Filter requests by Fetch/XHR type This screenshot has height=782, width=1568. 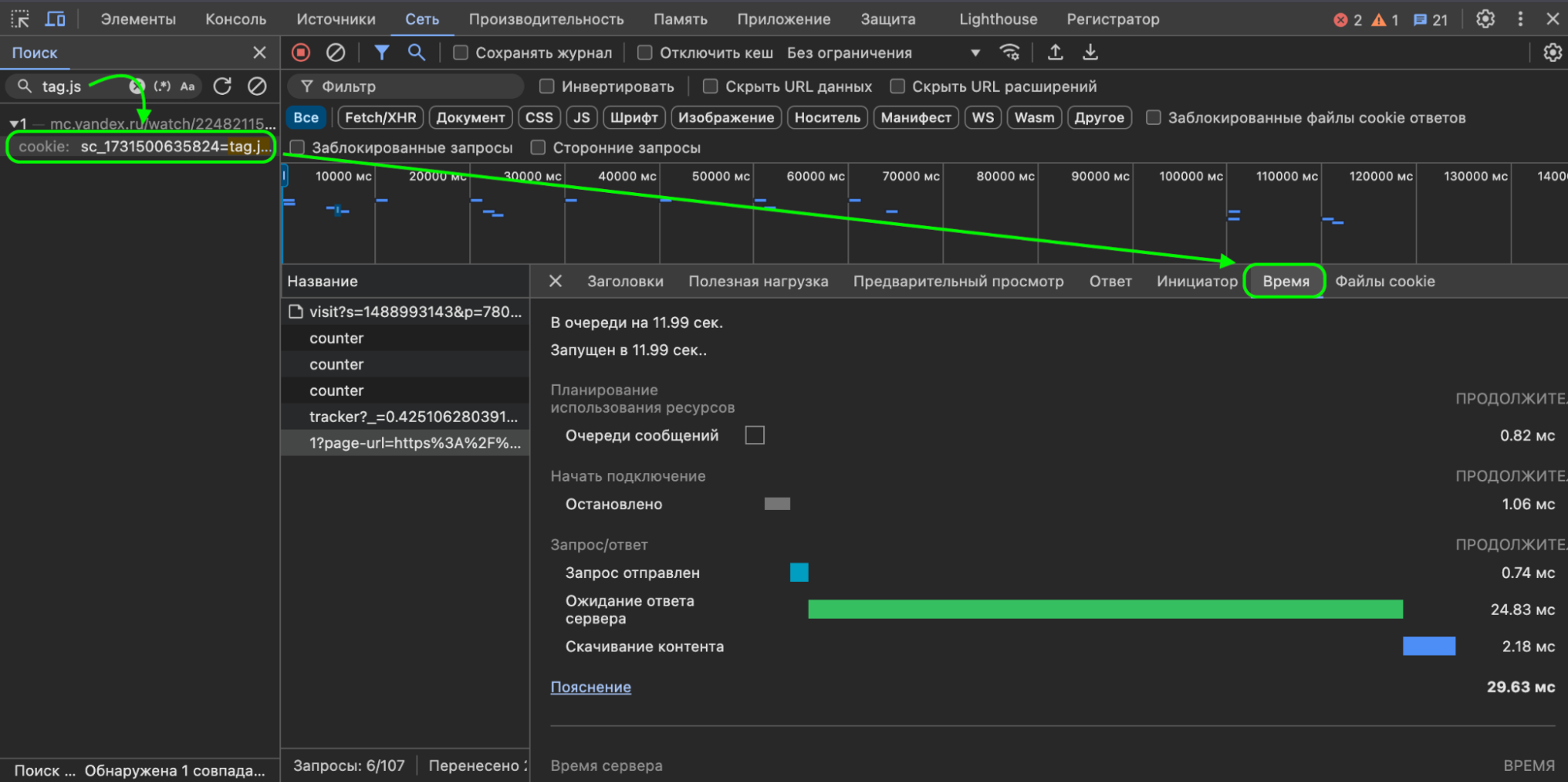coord(380,118)
